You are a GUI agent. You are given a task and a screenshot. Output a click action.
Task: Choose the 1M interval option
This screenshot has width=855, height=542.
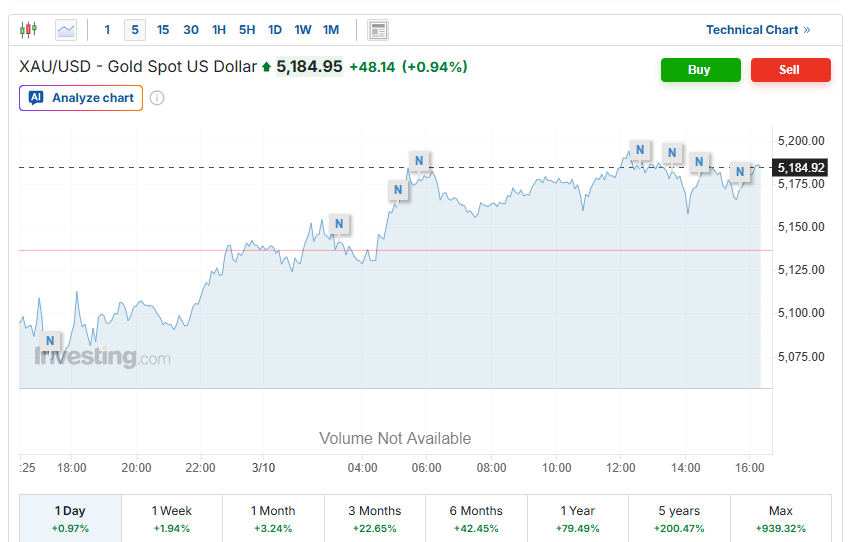click(x=331, y=30)
